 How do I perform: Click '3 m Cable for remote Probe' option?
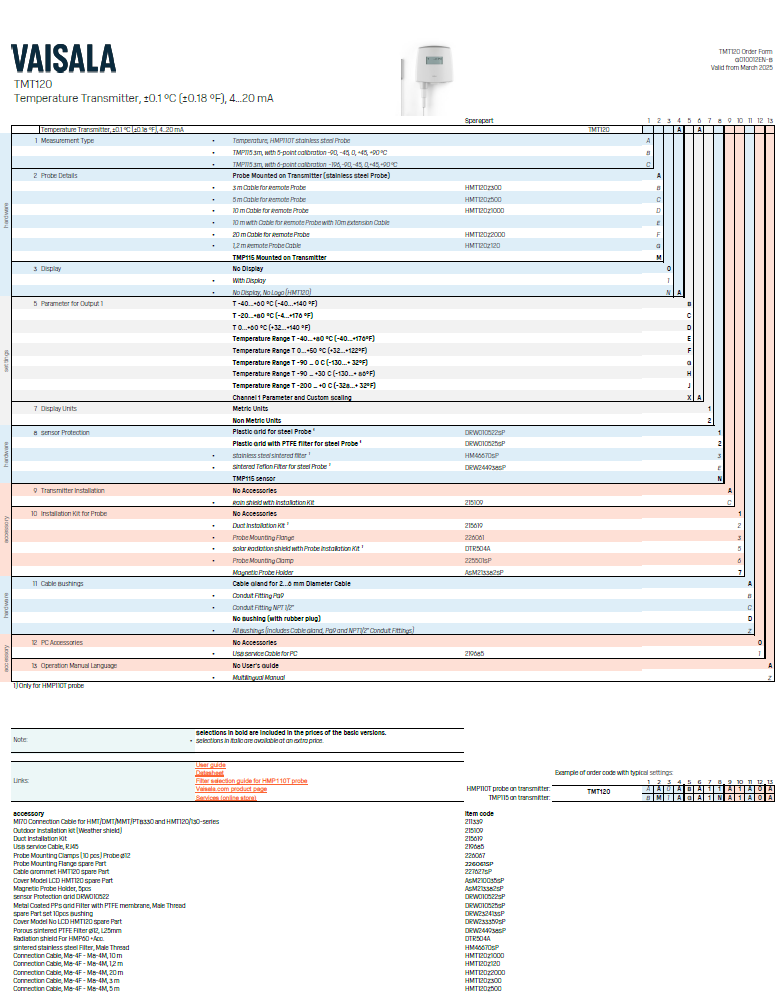tap(269, 187)
